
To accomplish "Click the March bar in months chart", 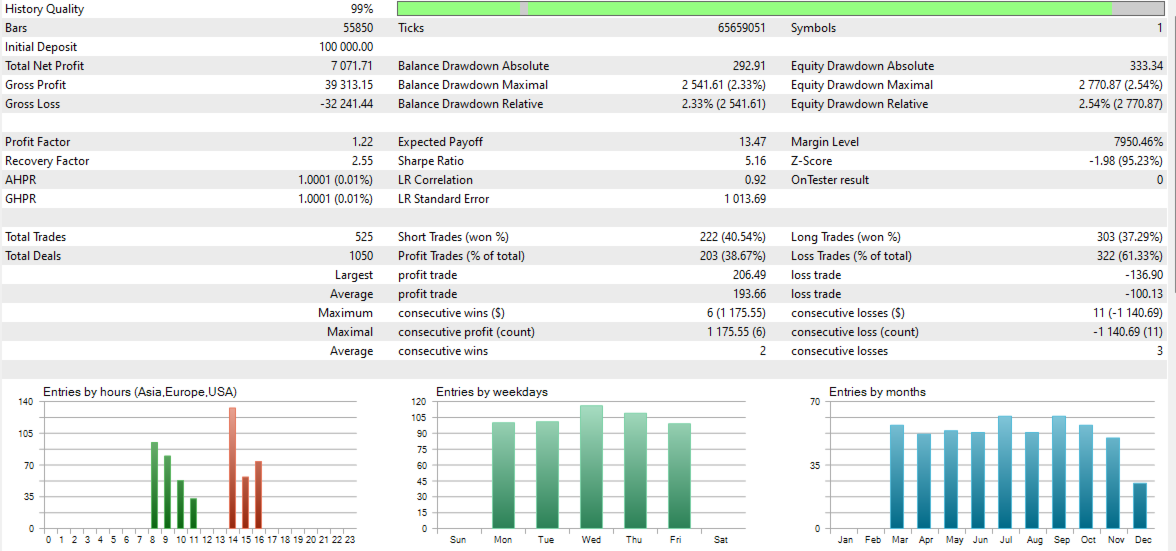I will coord(897,477).
